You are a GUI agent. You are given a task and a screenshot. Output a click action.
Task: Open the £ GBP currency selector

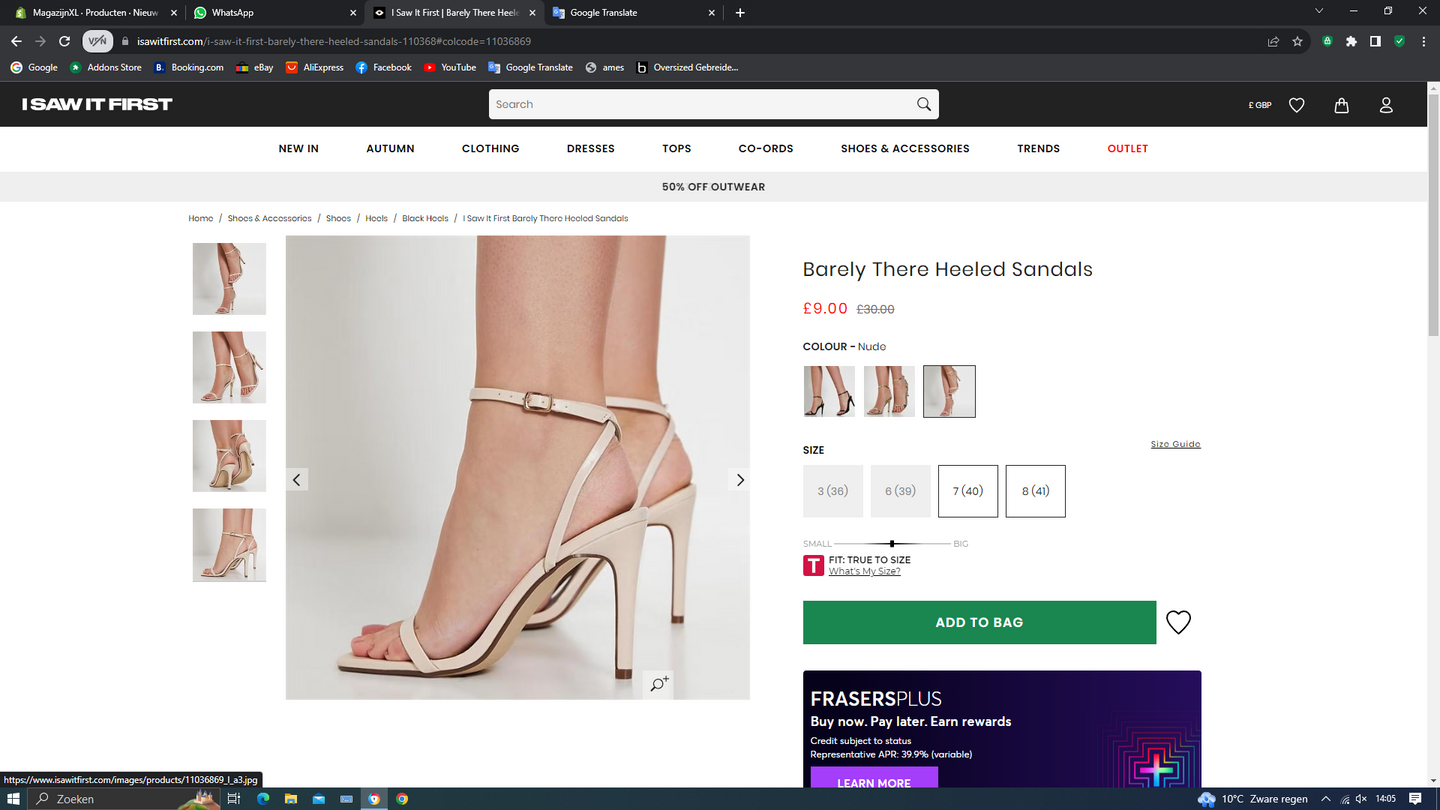tap(1259, 105)
